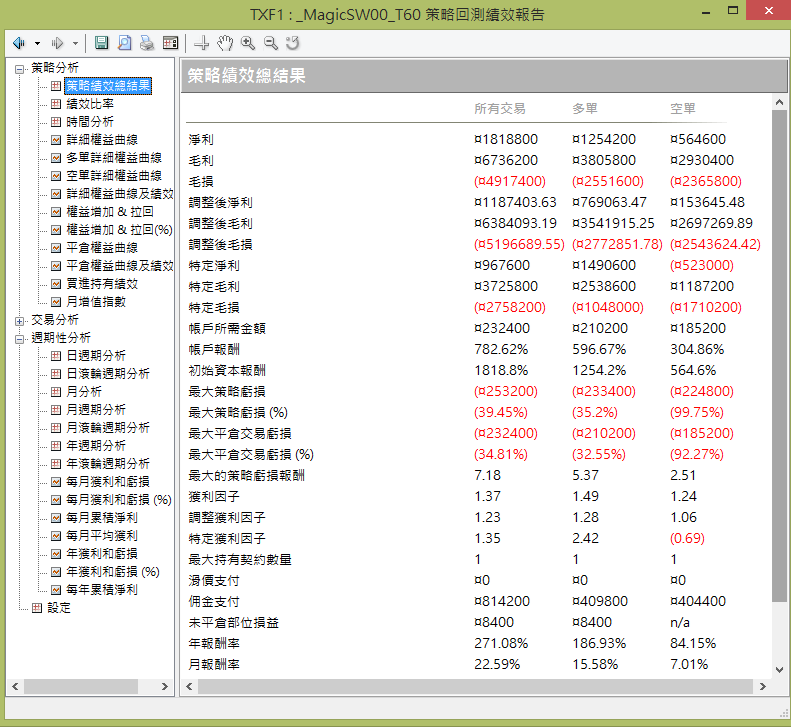791x727 pixels.
Task: Click scroll-down arrow of results panel
Action: 779,670
